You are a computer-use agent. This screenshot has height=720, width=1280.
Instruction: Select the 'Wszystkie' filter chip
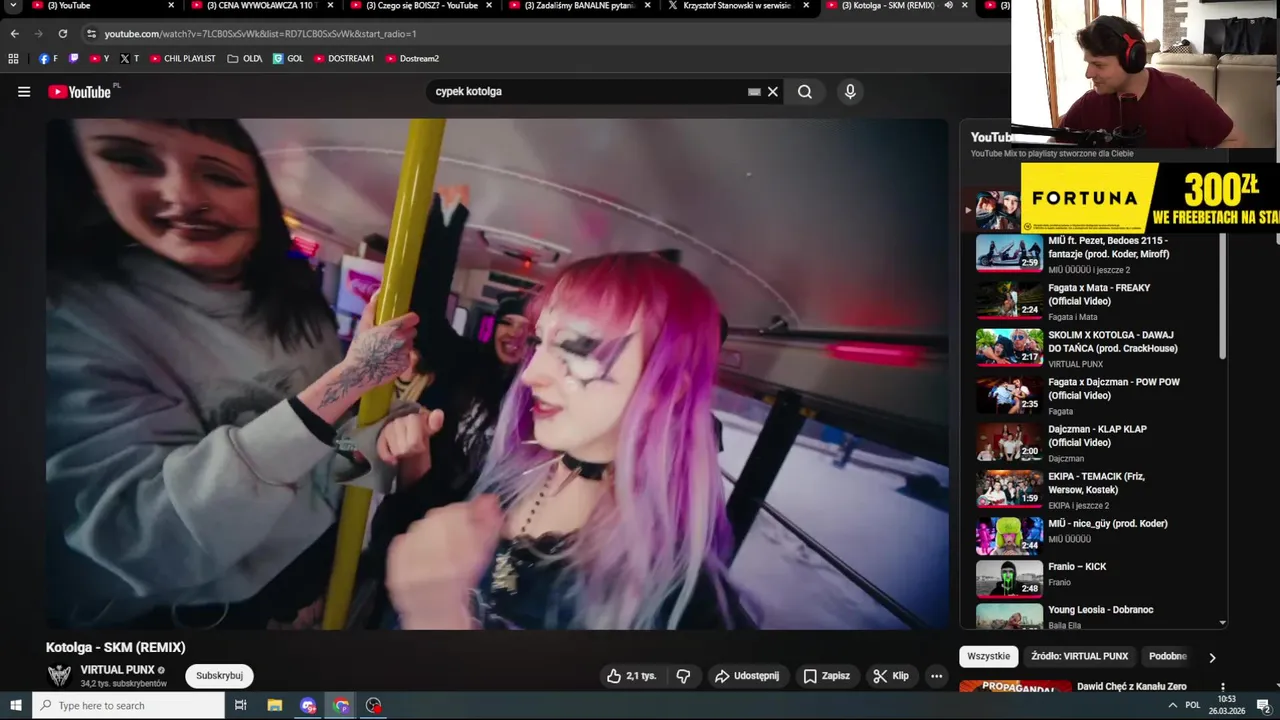[x=988, y=657]
